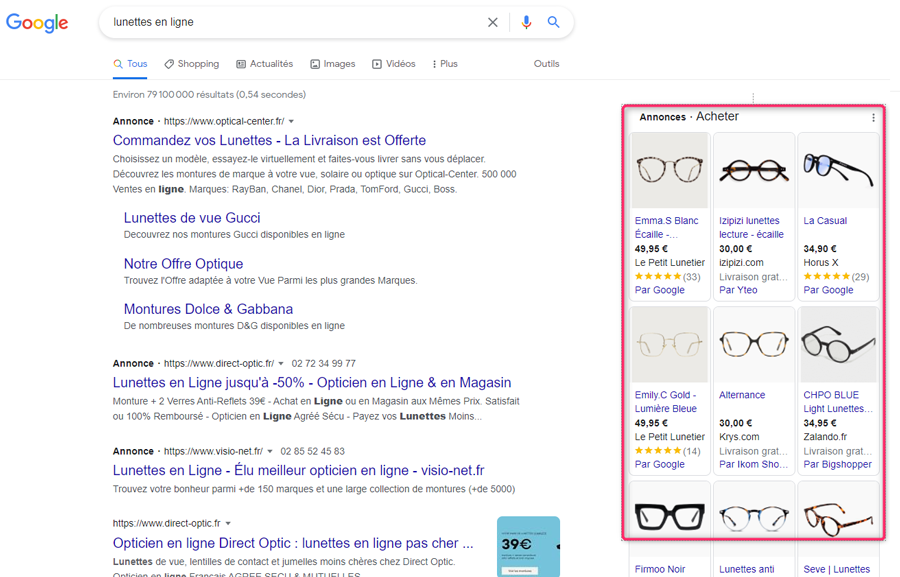Click the Google logo
The width and height of the screenshot is (900, 577).
pyautogui.click(x=37, y=23)
